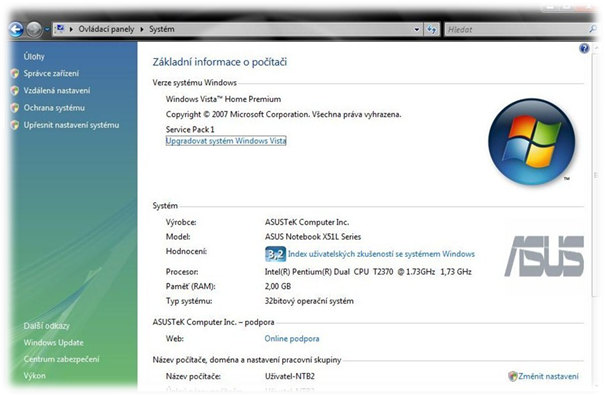Viewport: 605px width, 396px height.
Task: Click the vertical scrollbar of the System window
Action: point(595,174)
